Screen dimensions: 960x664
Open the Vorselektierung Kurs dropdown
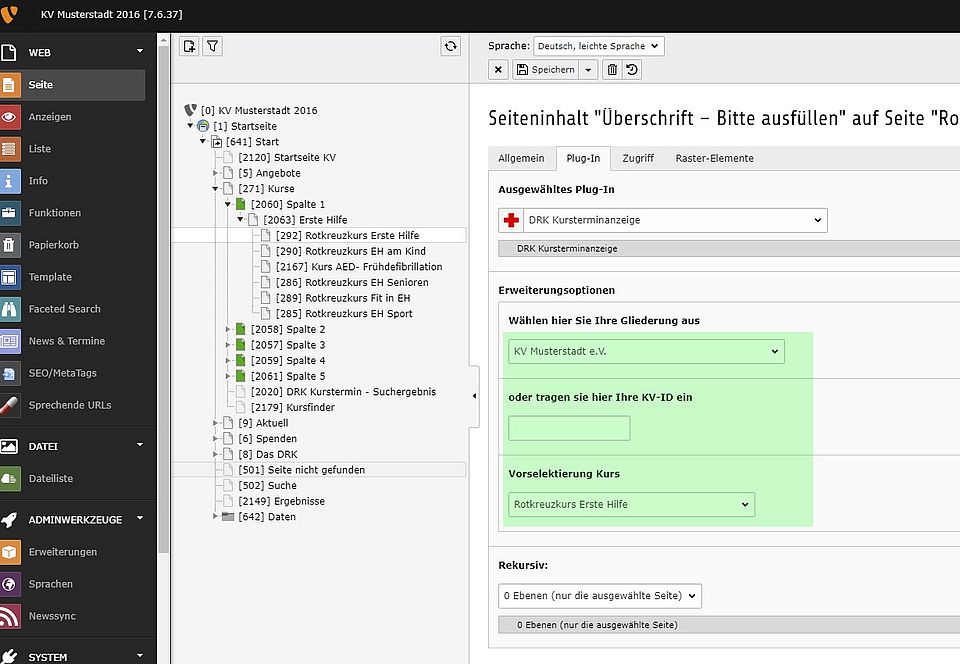click(x=631, y=504)
